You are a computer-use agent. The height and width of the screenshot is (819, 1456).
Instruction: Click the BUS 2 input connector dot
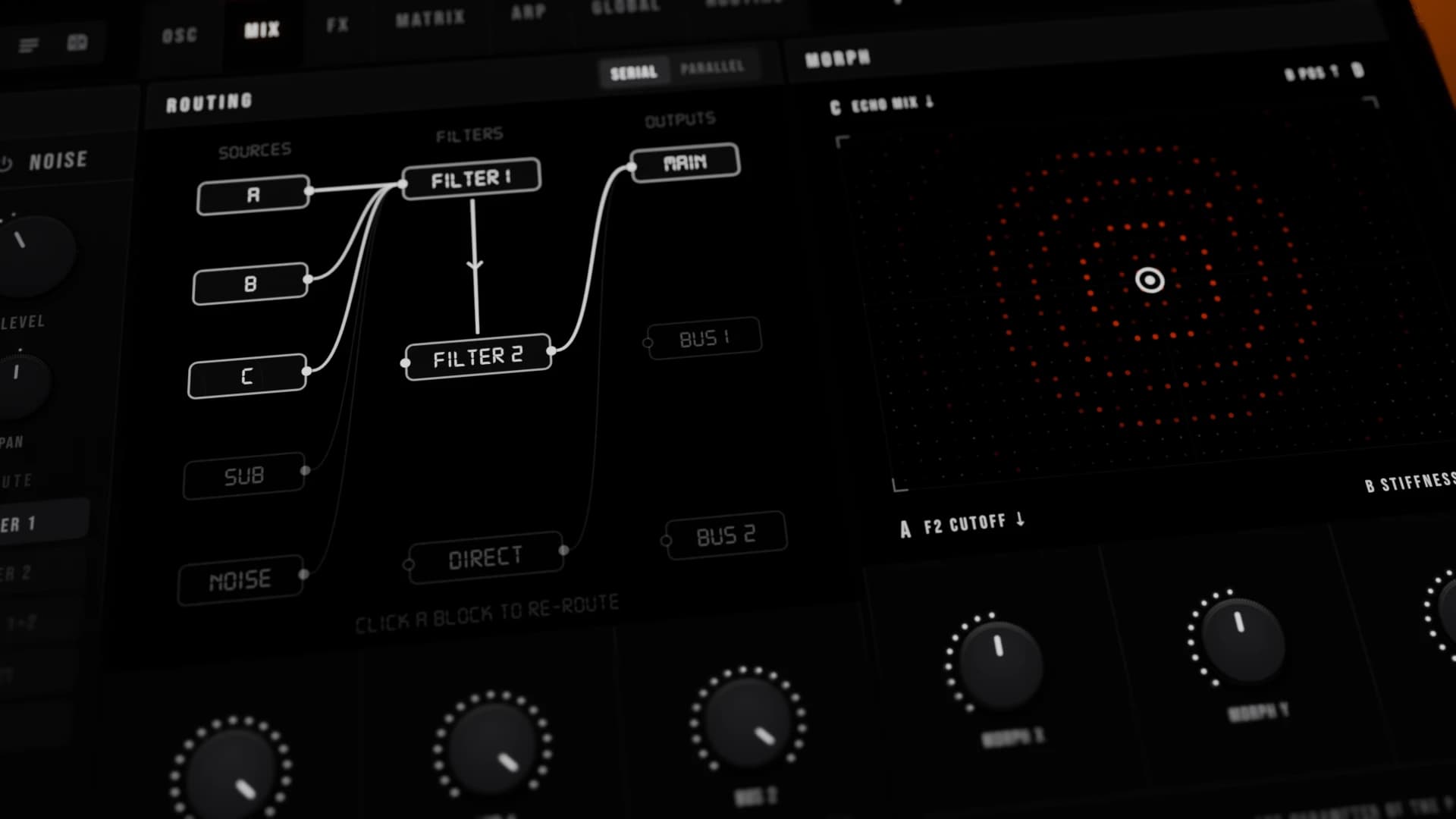(666, 541)
